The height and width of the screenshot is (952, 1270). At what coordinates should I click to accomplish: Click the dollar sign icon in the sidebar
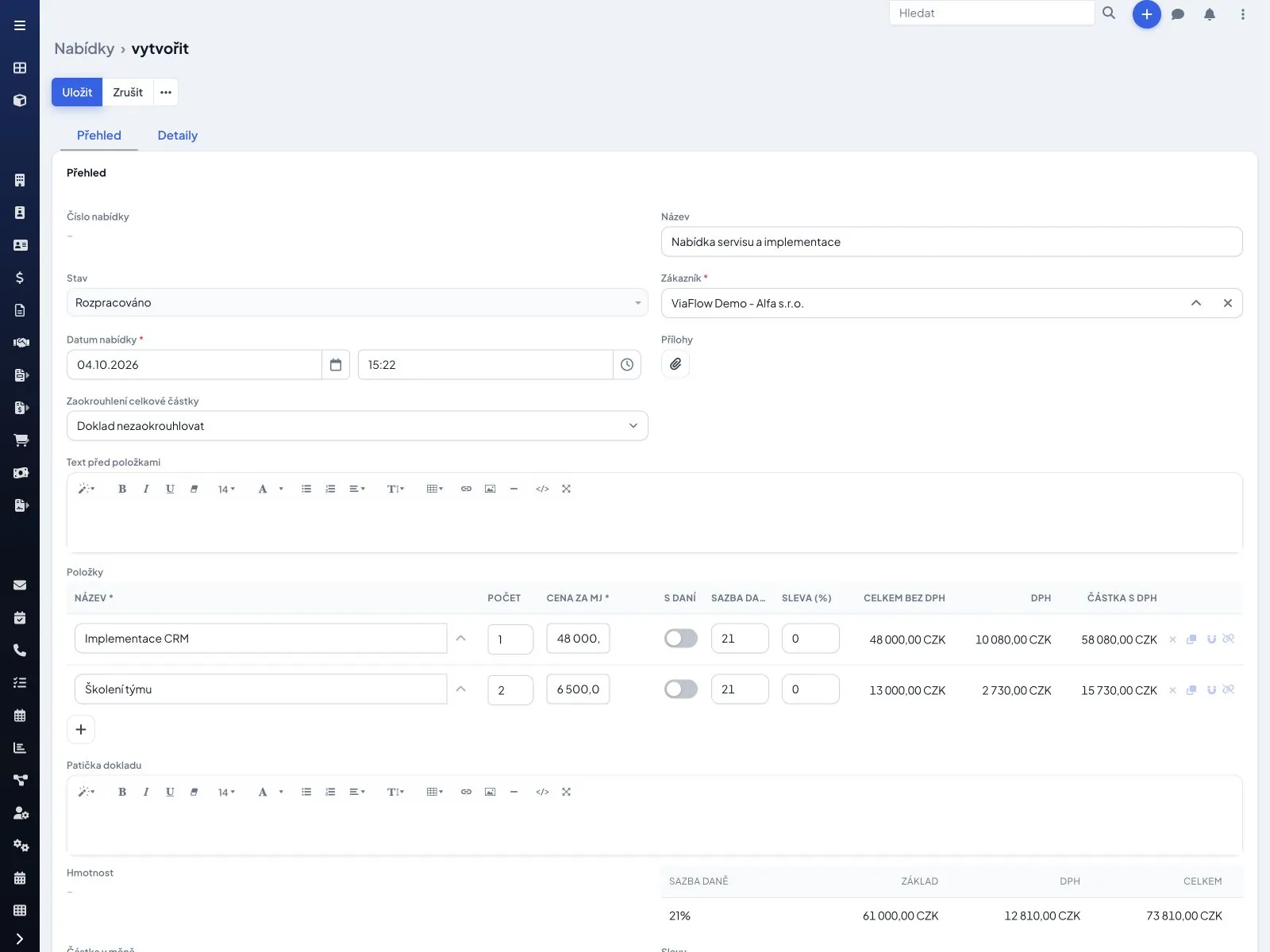(20, 278)
